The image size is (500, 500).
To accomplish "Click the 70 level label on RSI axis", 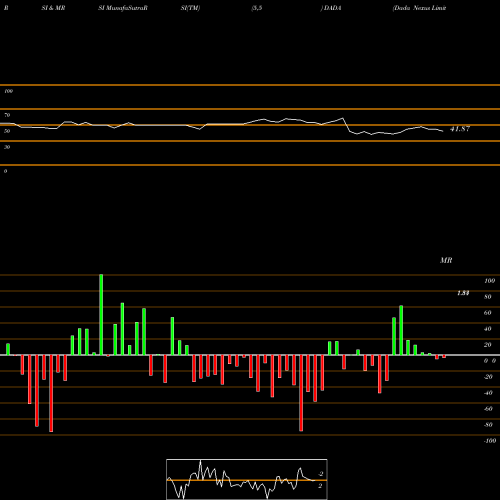I will click(7, 115).
